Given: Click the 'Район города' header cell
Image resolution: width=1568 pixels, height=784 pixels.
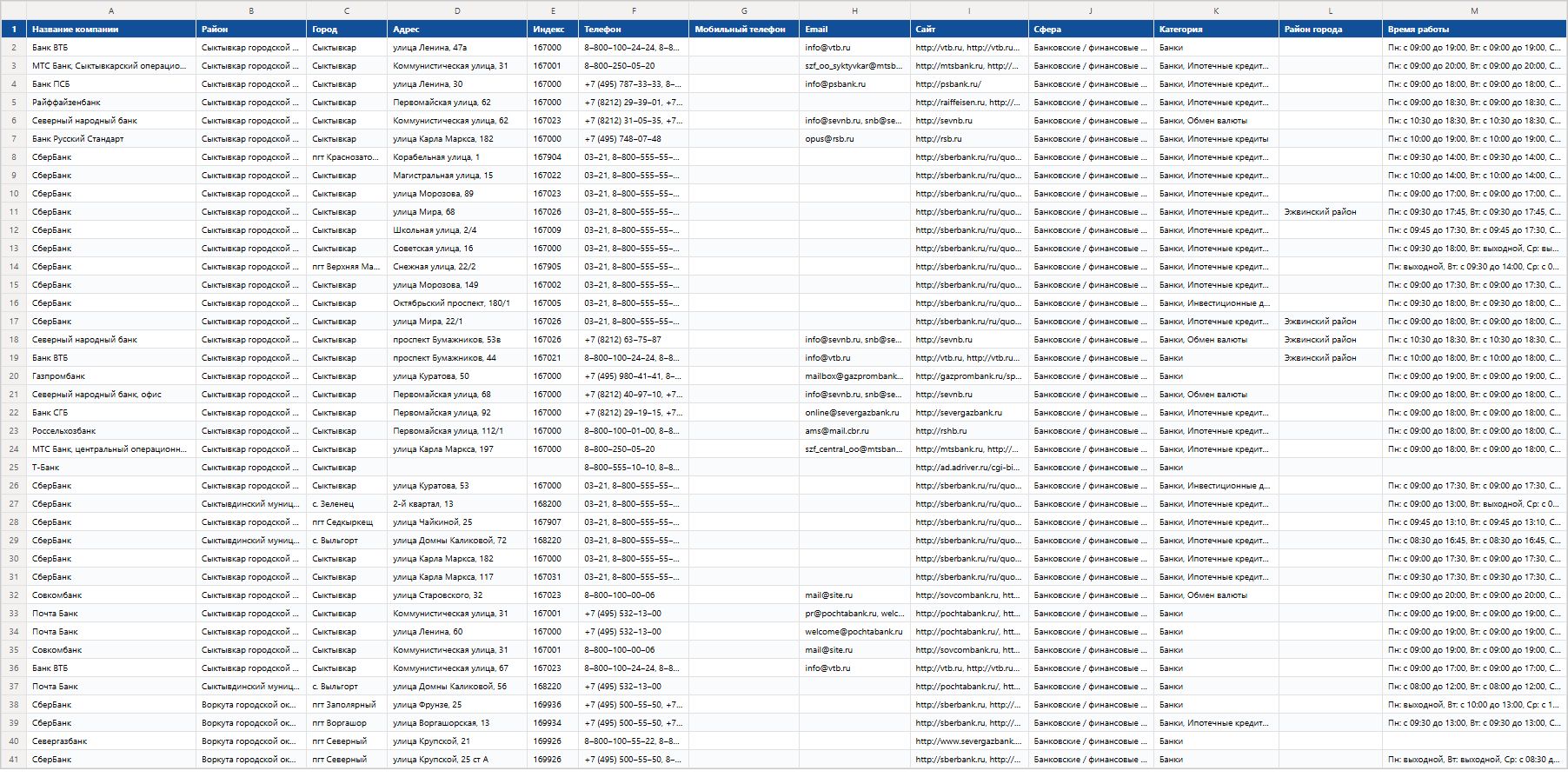Looking at the screenshot, I should click(x=1331, y=30).
